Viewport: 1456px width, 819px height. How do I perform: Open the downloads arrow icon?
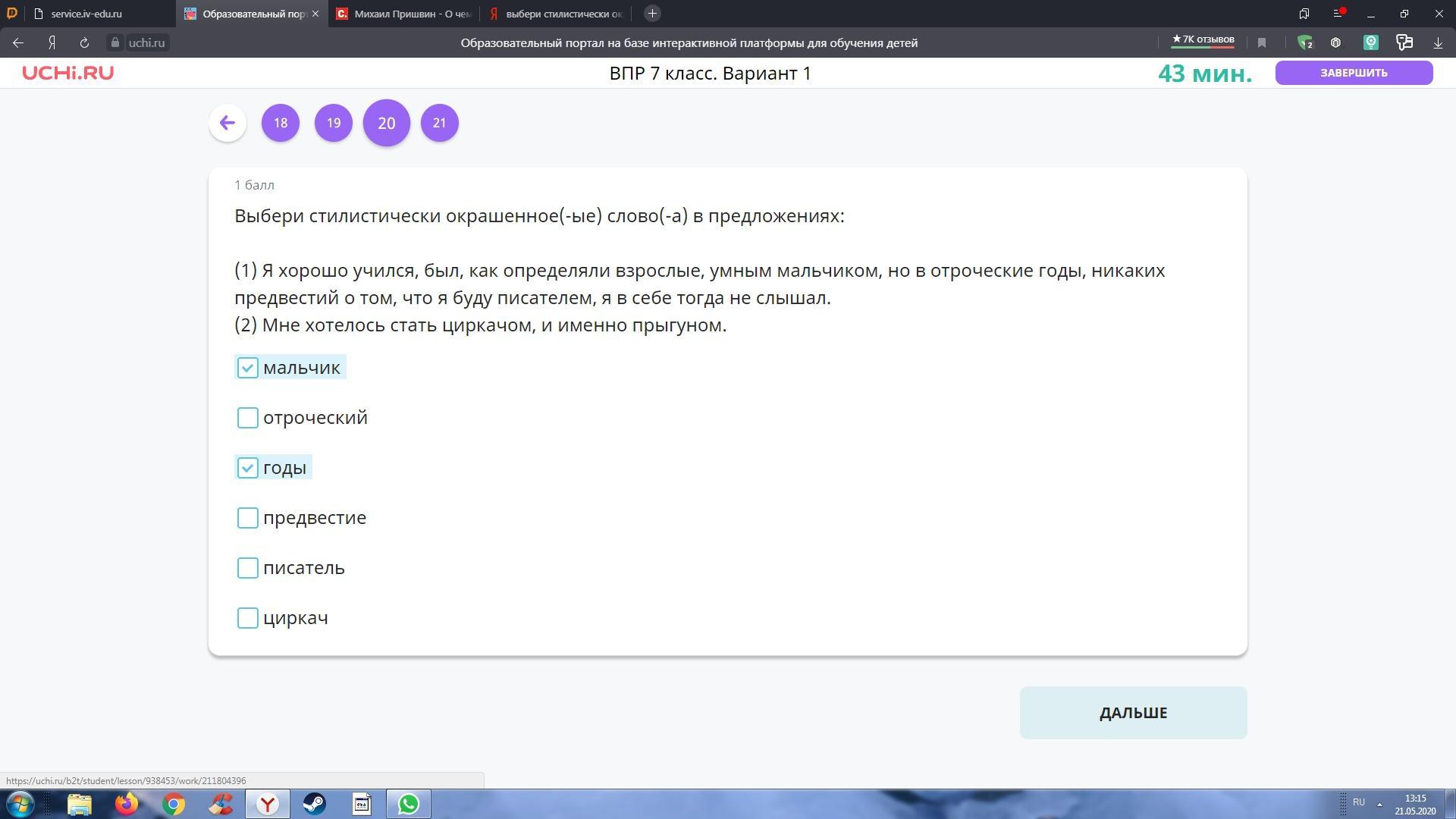pos(1438,43)
